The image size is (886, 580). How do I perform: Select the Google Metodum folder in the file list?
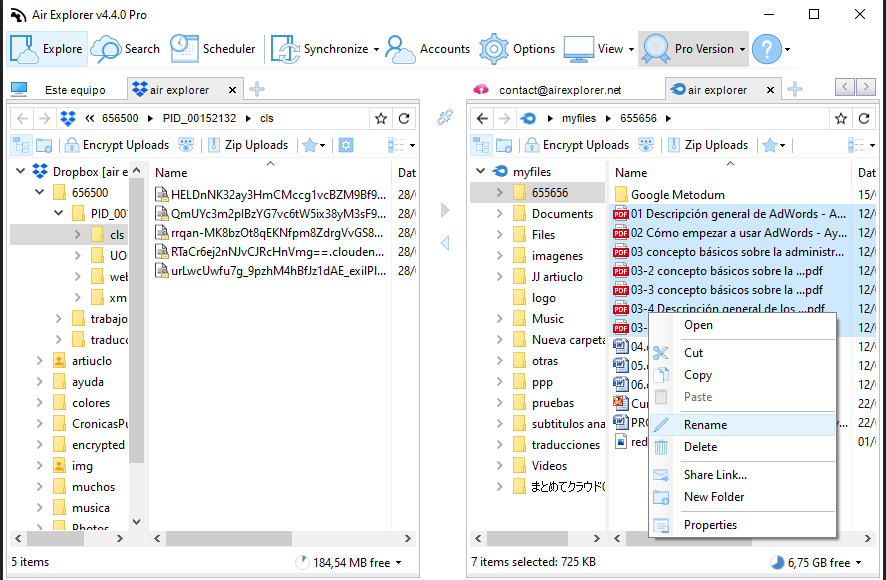677,195
